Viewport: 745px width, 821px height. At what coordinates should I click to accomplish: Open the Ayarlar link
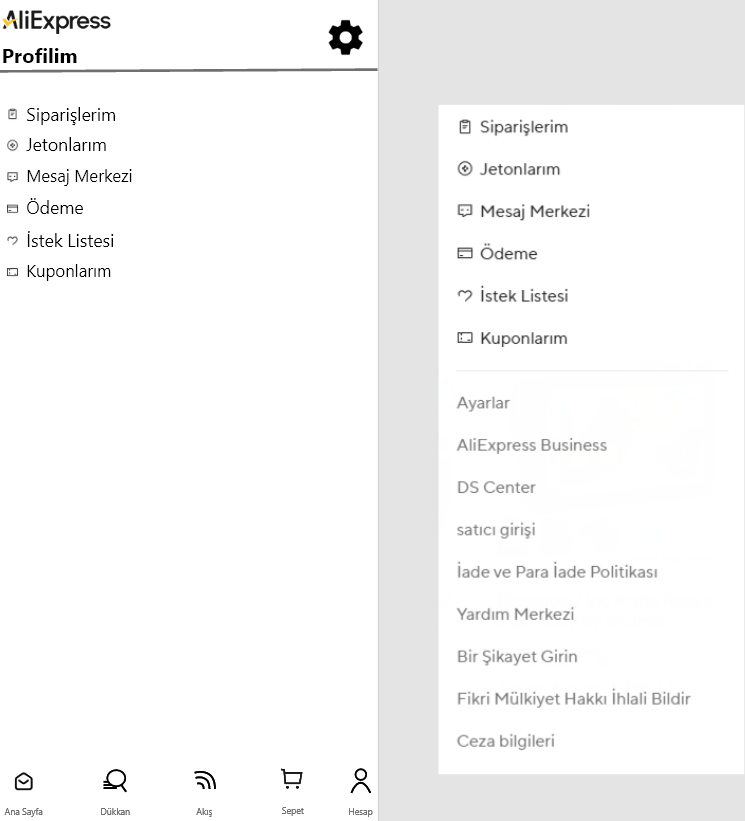click(x=483, y=403)
